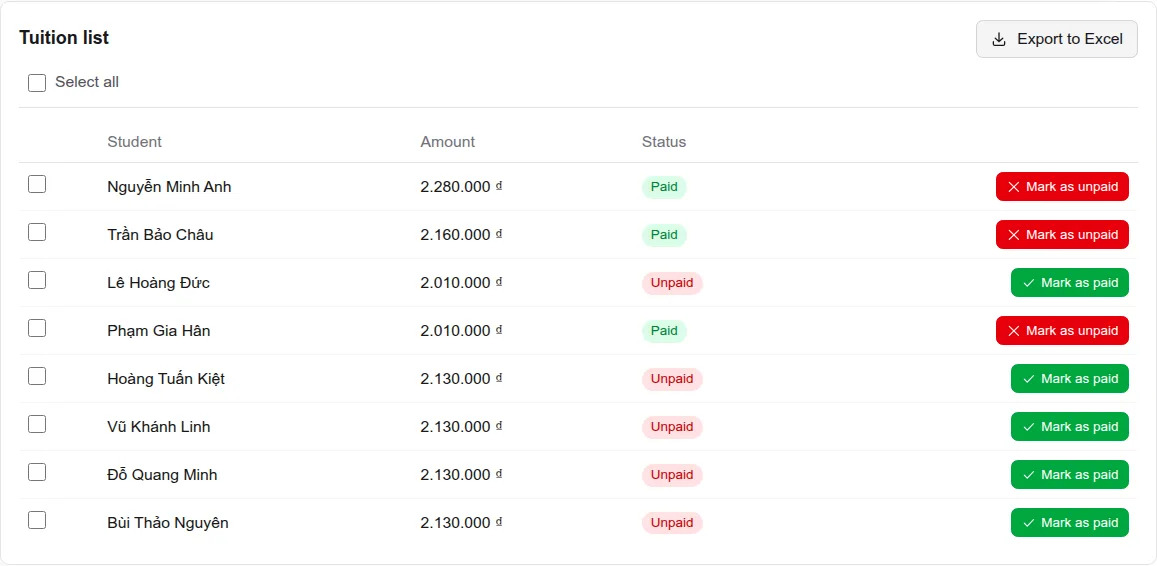The width and height of the screenshot is (1157, 566).
Task: Click the Student column header
Action: pyautogui.click(x=134, y=142)
